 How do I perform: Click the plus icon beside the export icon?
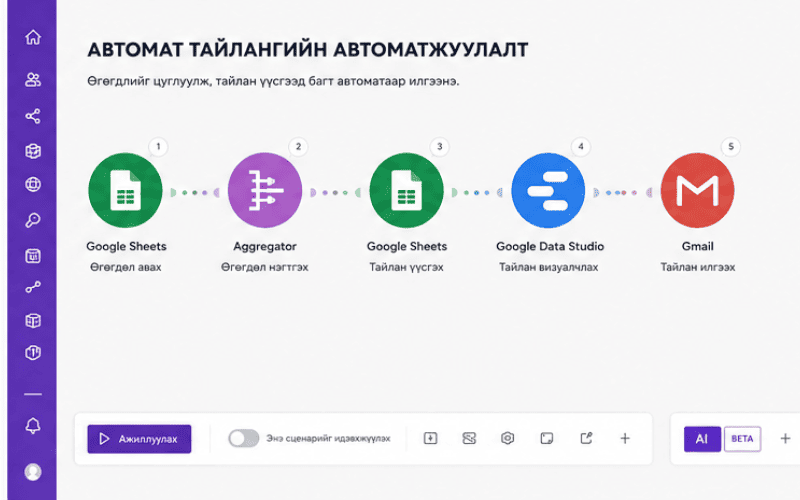625,438
